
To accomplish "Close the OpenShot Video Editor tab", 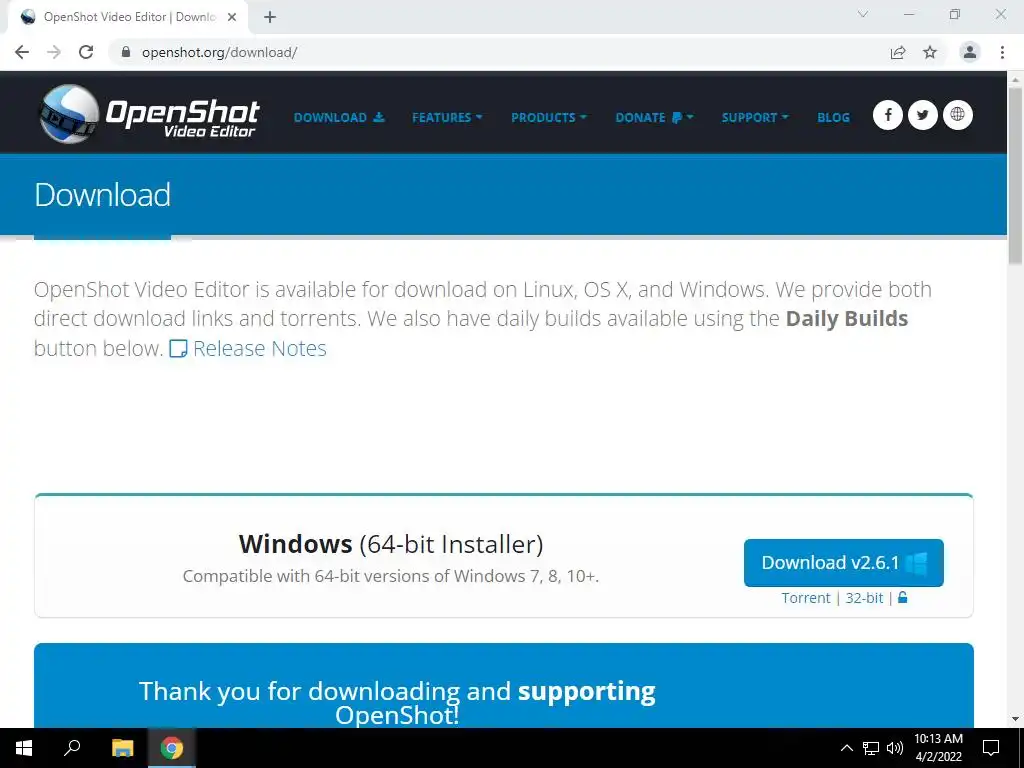I will click(x=232, y=18).
